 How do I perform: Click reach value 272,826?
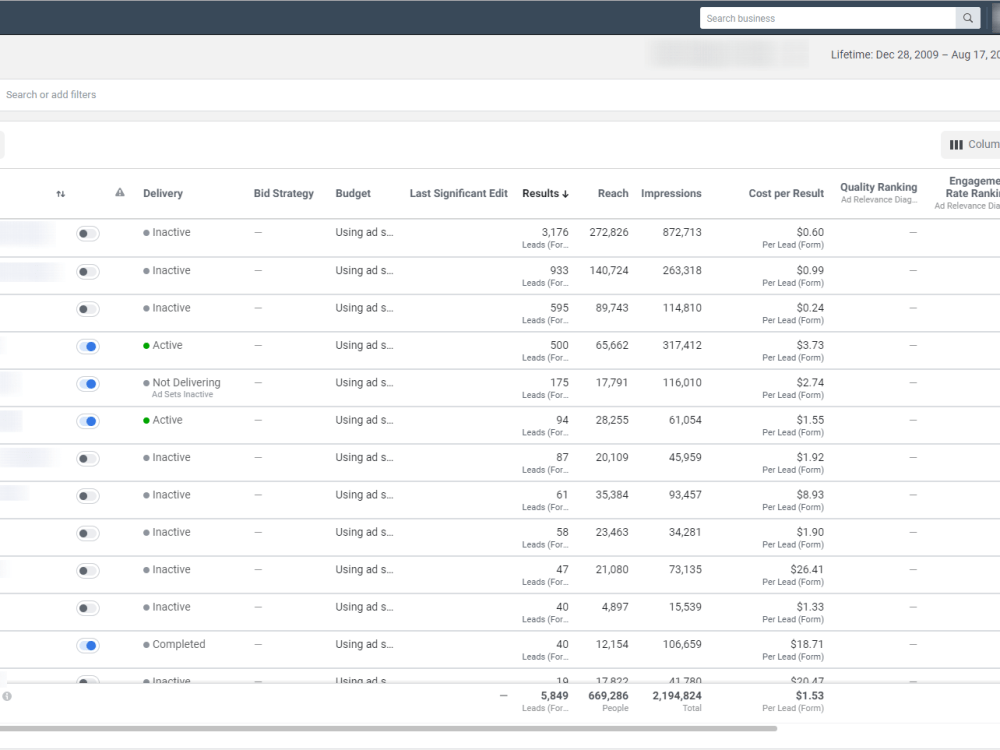coord(609,232)
